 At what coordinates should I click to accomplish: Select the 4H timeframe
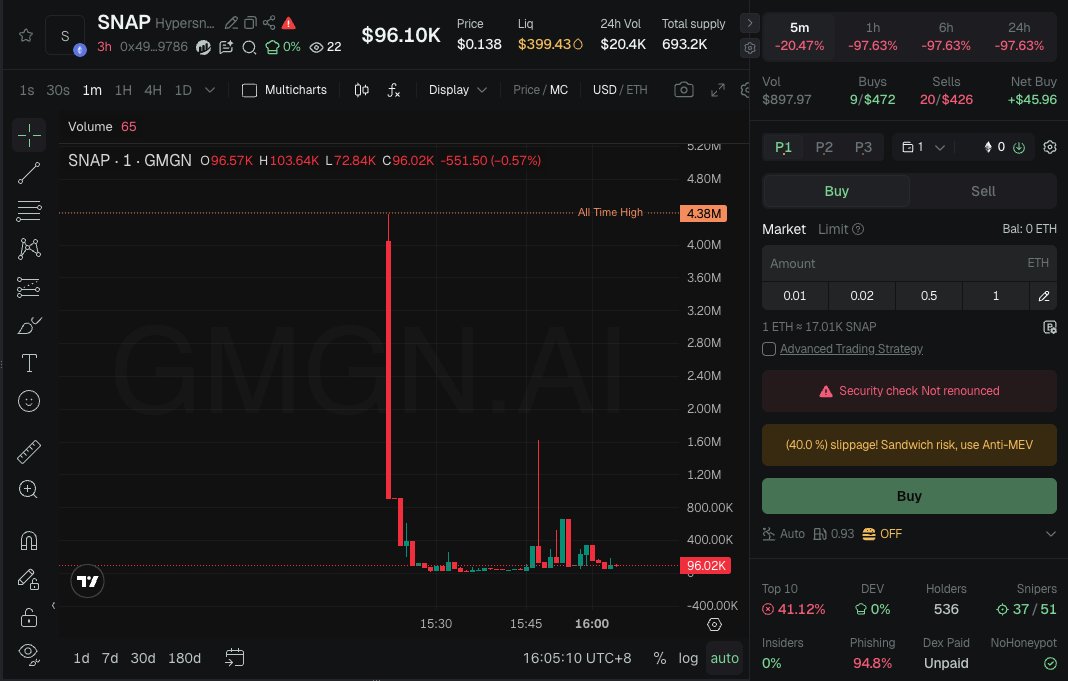pyautogui.click(x=153, y=90)
